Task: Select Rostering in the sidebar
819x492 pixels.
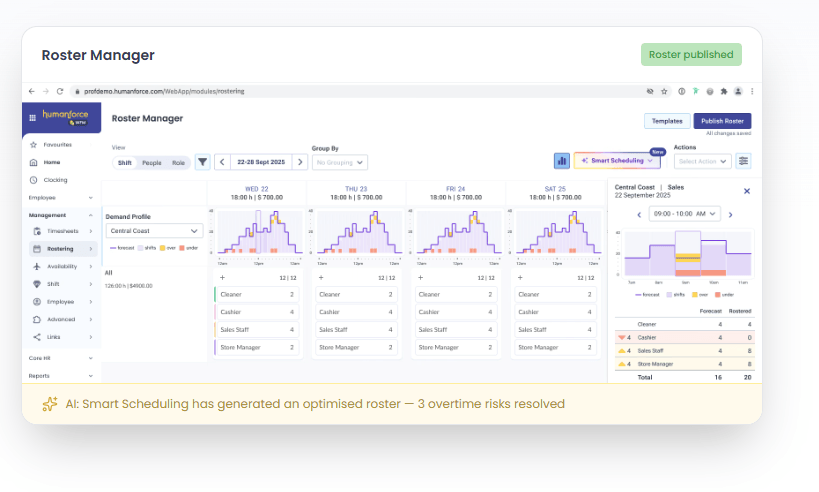Action: coord(63,249)
